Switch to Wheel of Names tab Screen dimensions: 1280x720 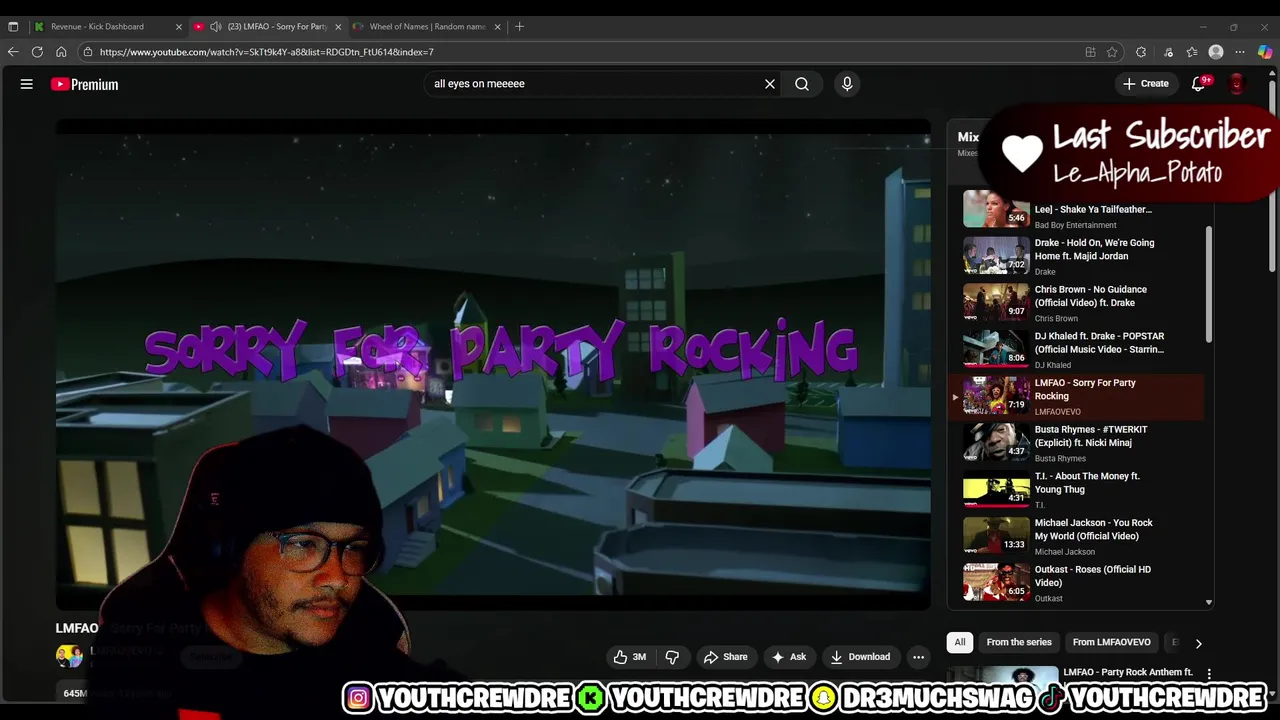point(425,27)
